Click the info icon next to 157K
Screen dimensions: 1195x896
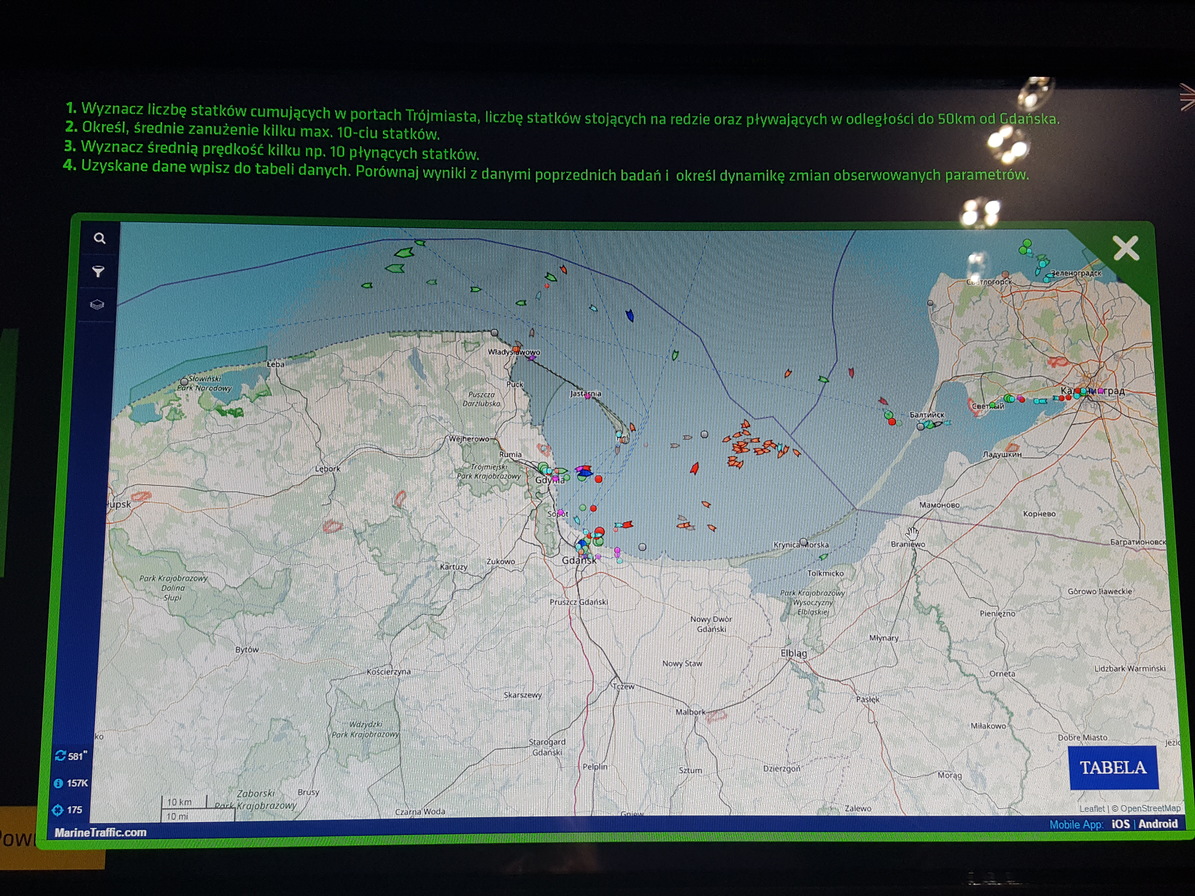58,782
